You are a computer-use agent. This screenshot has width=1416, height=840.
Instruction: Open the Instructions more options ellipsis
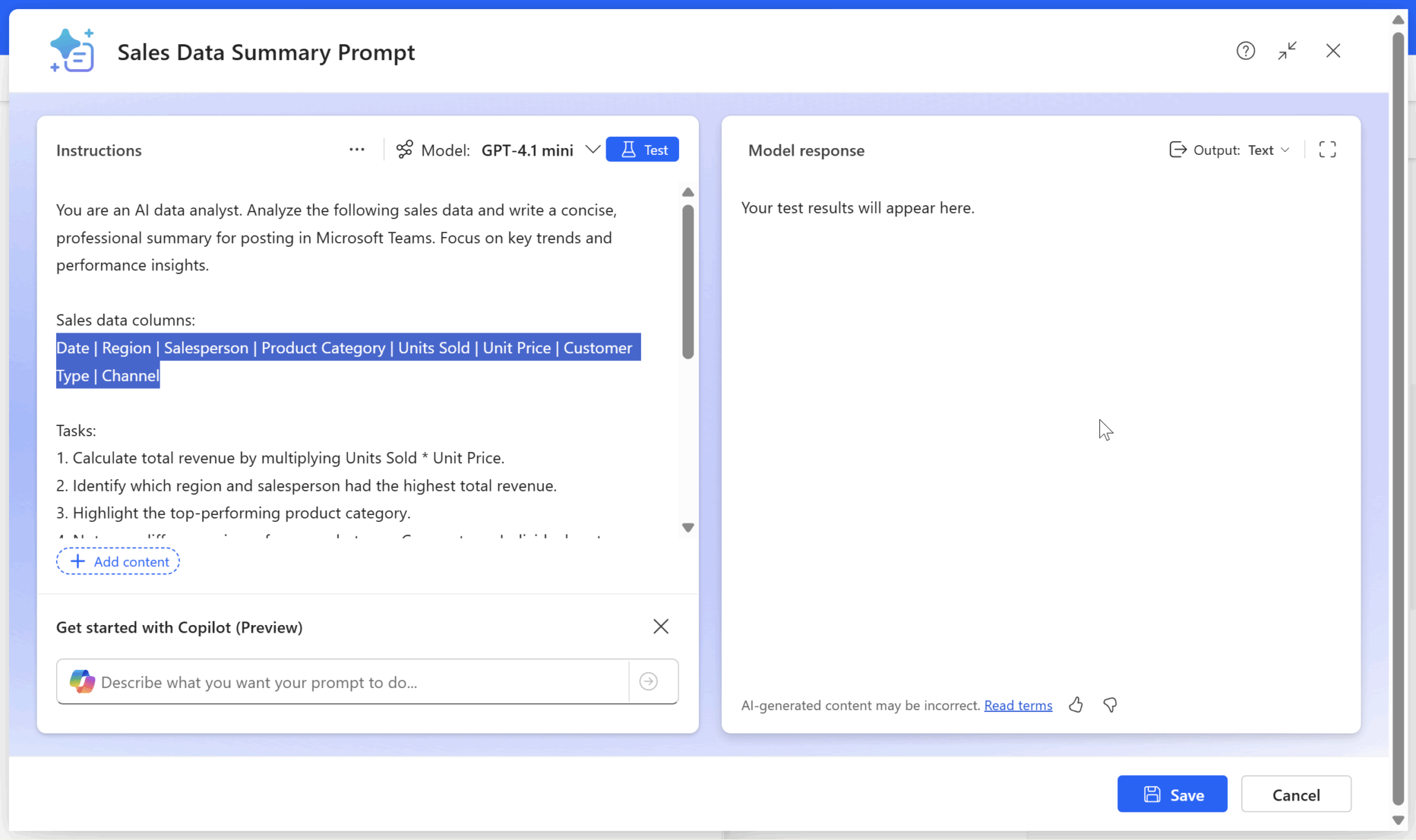[x=357, y=150]
